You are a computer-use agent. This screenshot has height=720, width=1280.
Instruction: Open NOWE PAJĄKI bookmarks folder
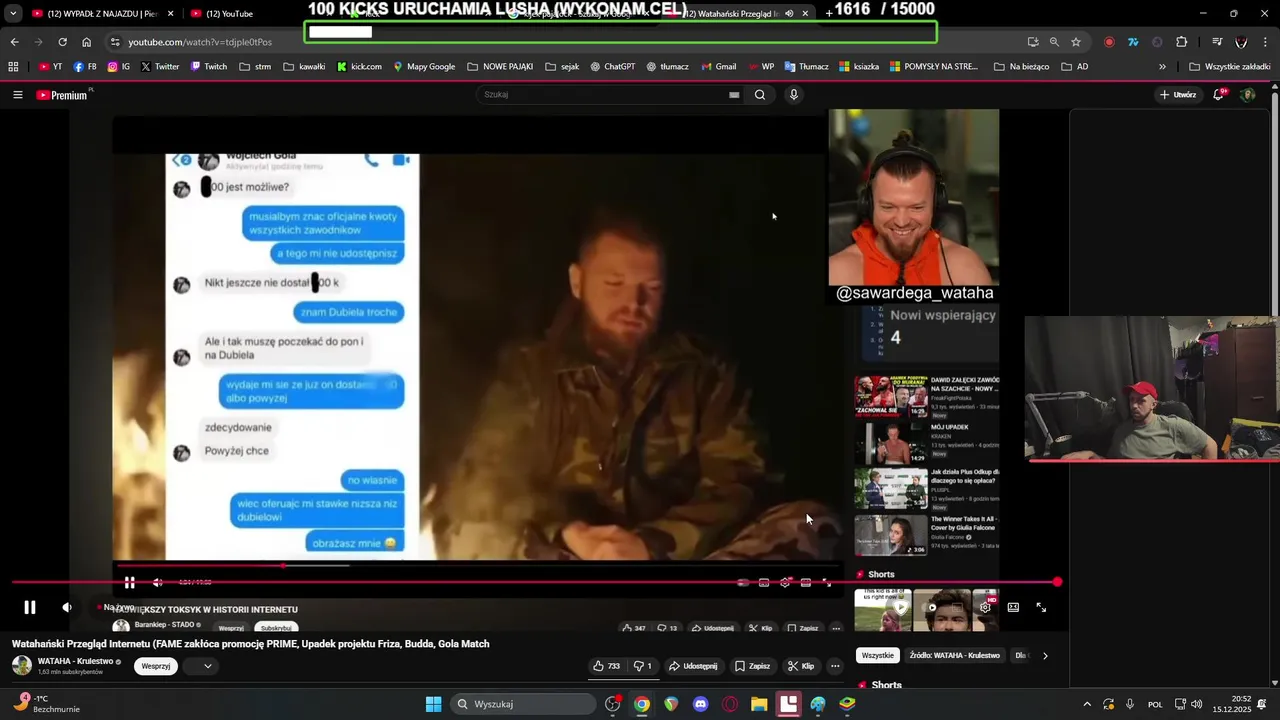tap(499, 67)
